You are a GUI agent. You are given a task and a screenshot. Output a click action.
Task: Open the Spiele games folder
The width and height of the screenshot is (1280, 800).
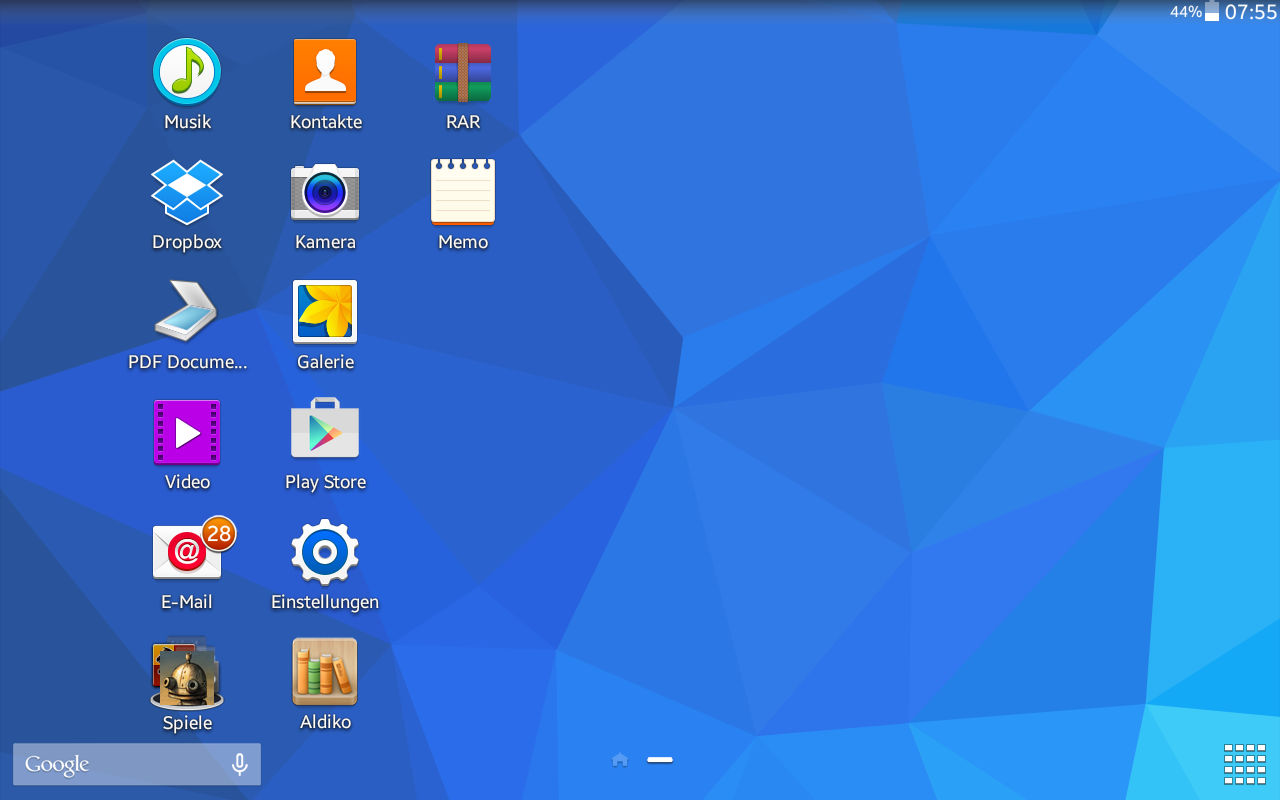coord(187,673)
